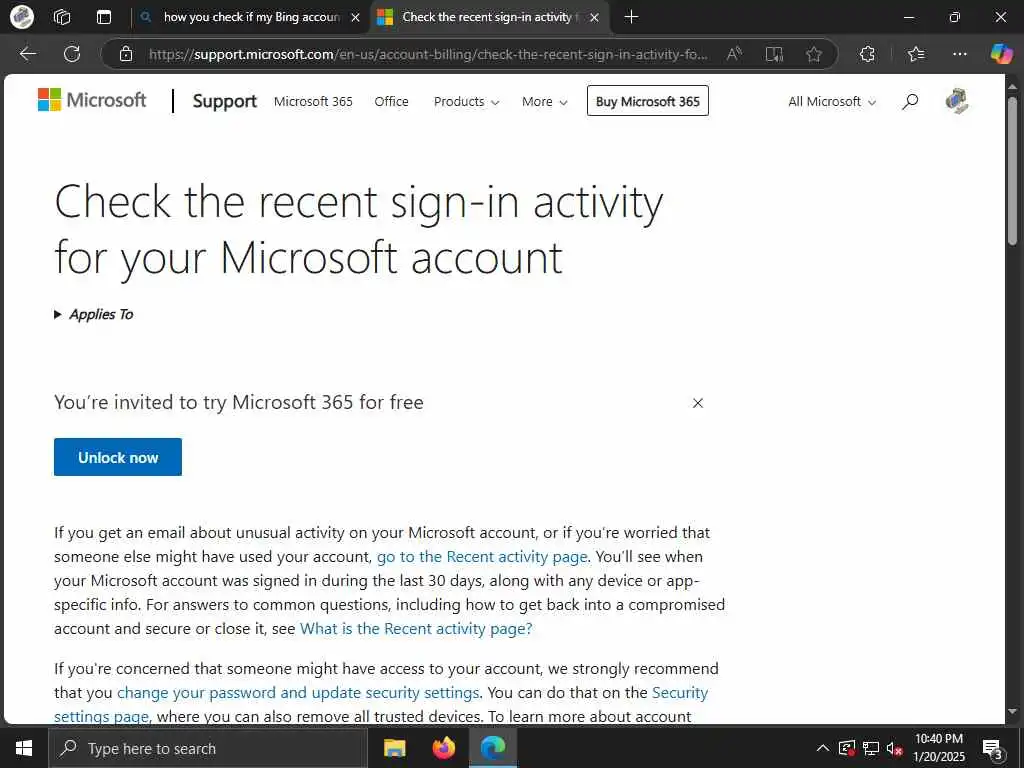Expand the All Microsoft dropdown
The height and width of the screenshot is (768, 1024).
(832, 101)
